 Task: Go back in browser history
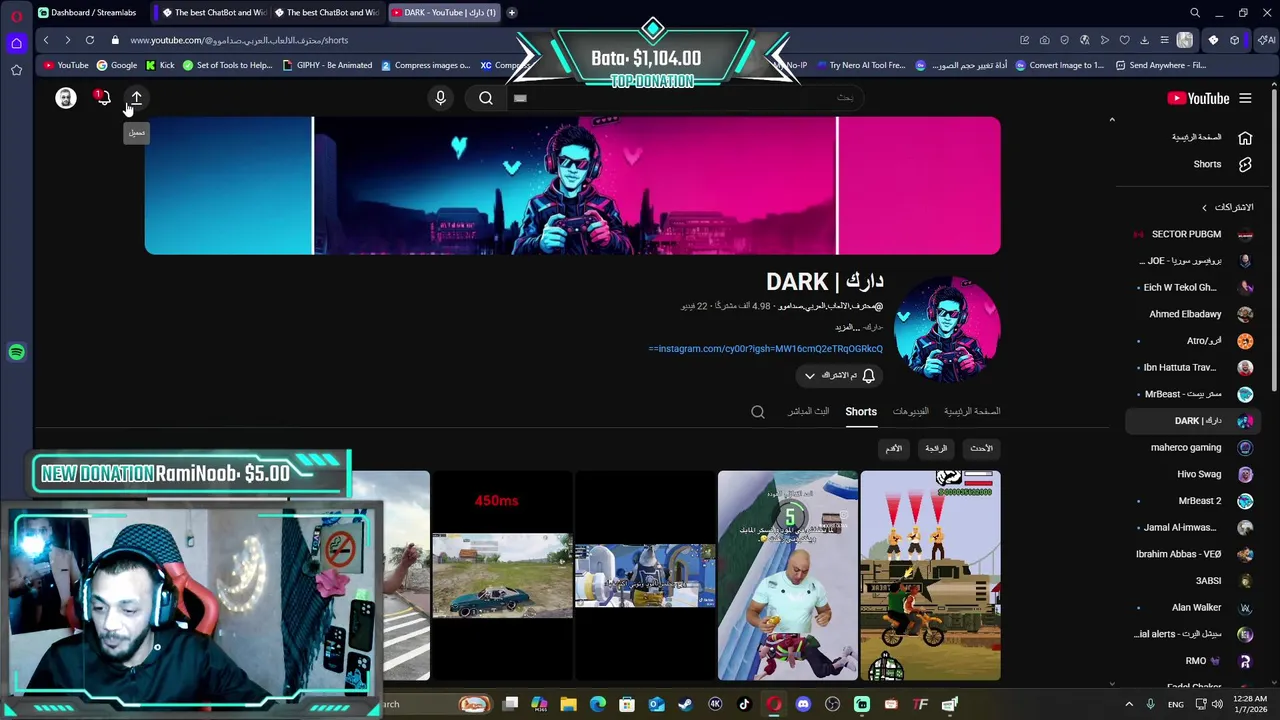click(46, 40)
